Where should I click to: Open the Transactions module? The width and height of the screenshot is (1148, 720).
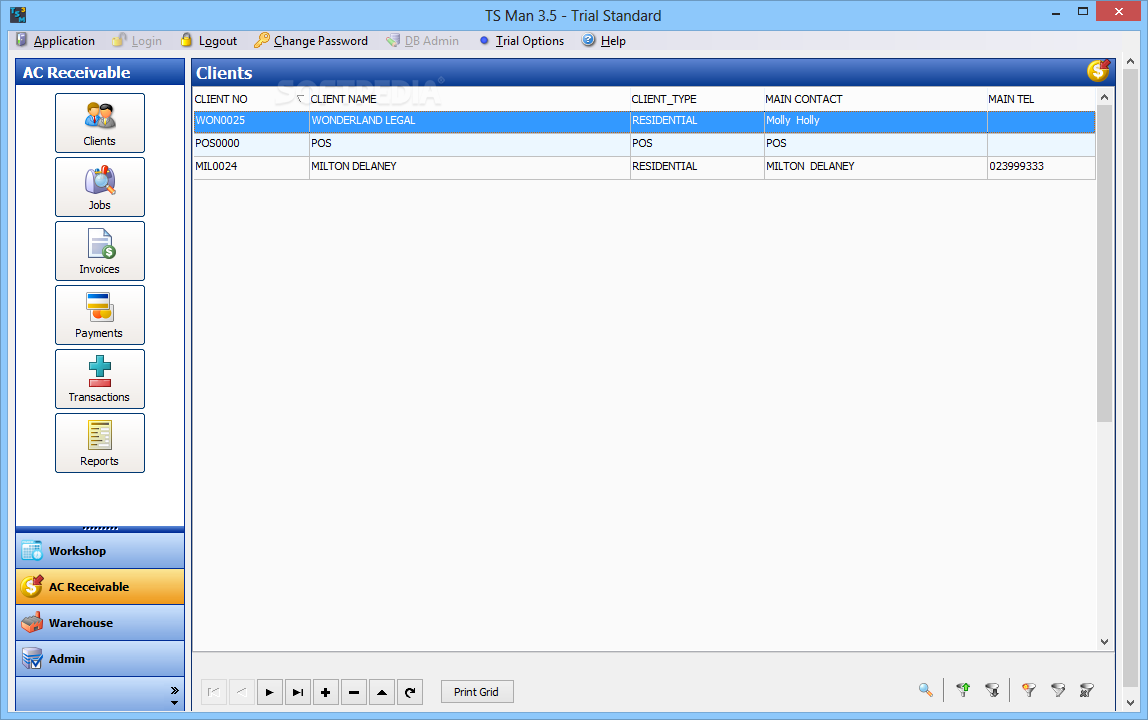click(x=100, y=379)
